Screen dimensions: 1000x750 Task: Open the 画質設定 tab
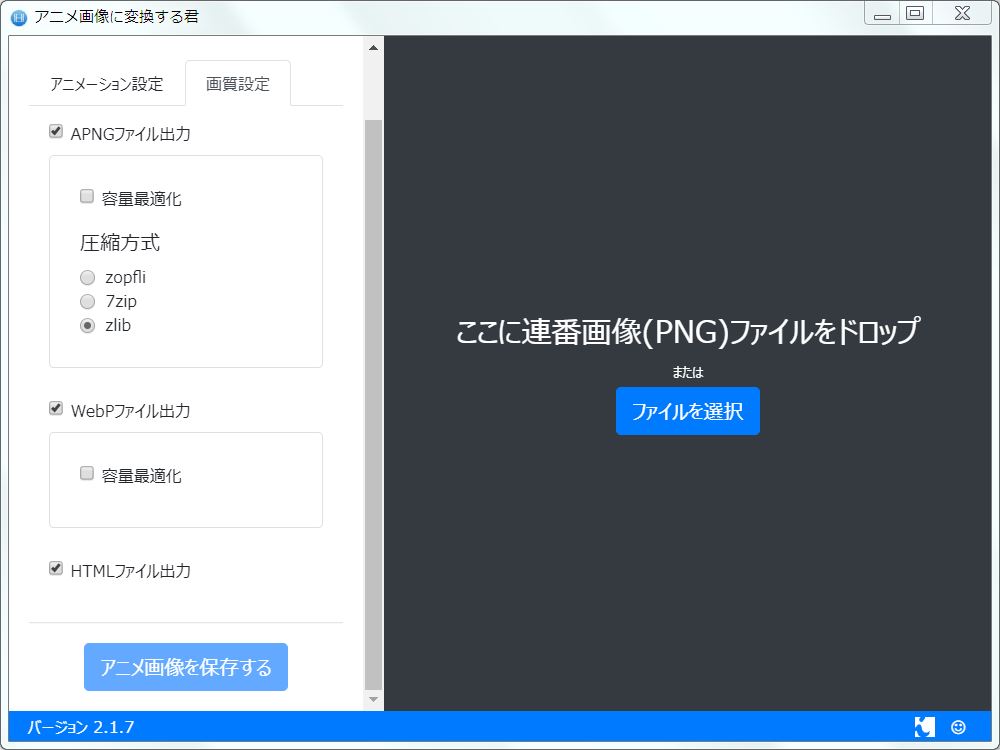pos(238,84)
